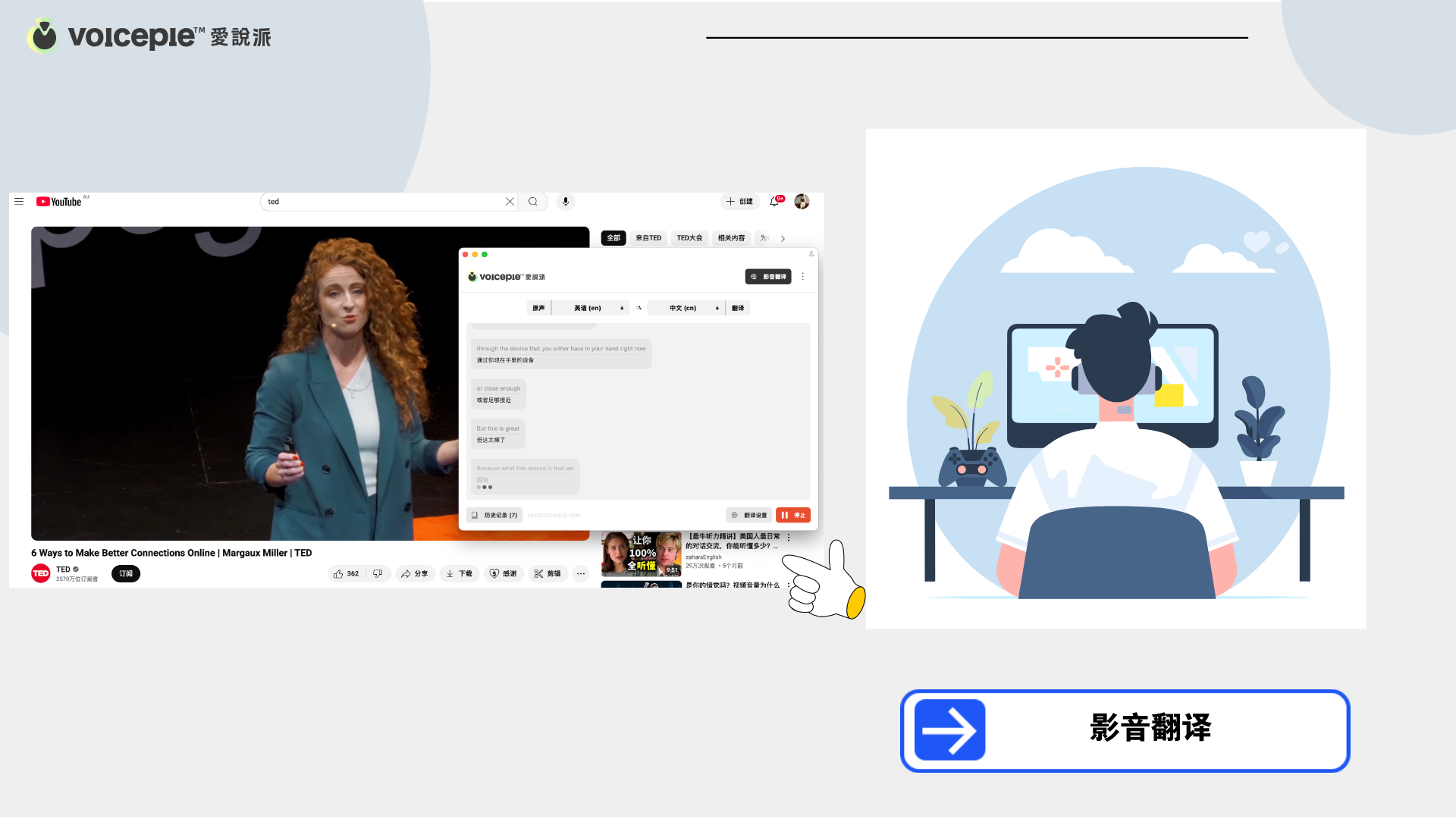Start voice search with the microphone icon
The height and width of the screenshot is (819, 1456).
pos(566,202)
